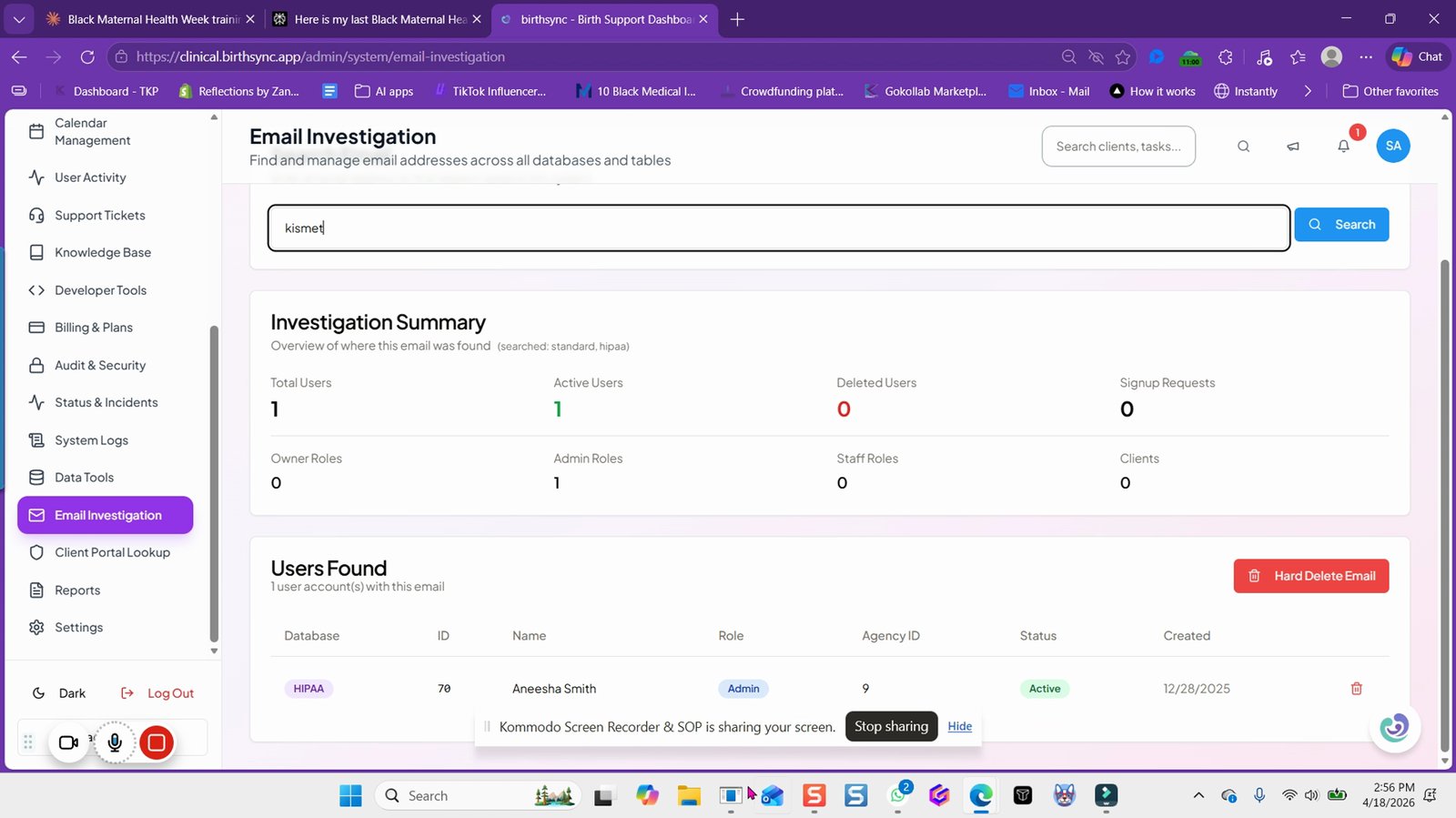Switch to Dark mode

point(59,693)
